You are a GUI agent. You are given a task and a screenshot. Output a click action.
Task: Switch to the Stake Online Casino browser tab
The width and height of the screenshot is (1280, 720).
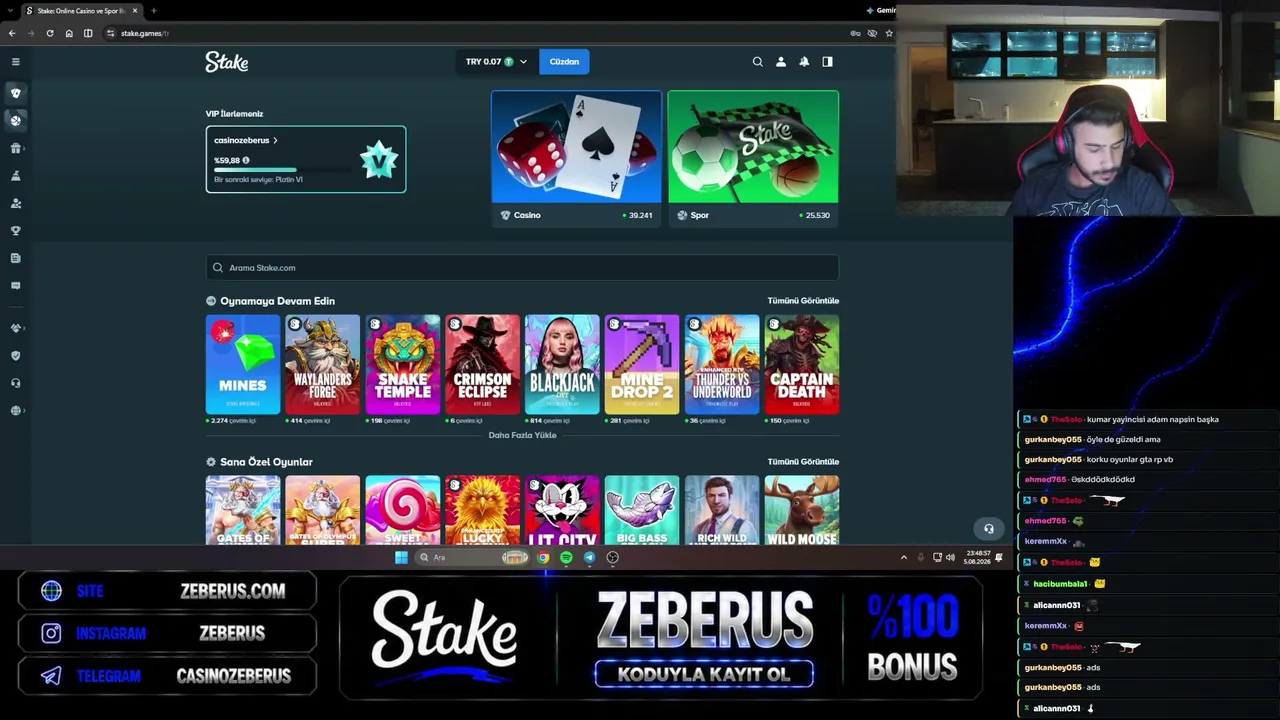[x=82, y=11]
